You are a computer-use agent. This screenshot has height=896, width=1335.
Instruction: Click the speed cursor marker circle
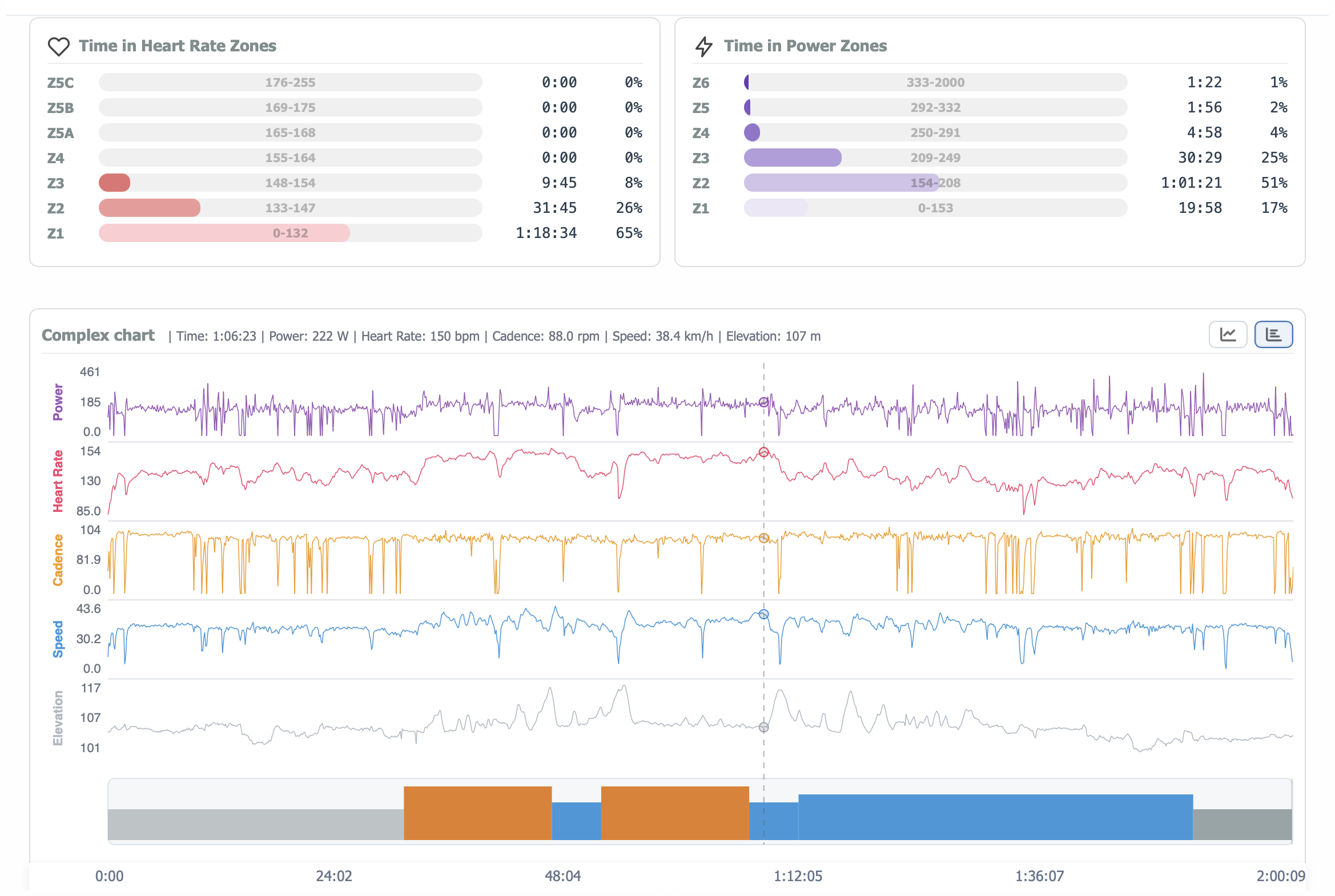tap(763, 615)
